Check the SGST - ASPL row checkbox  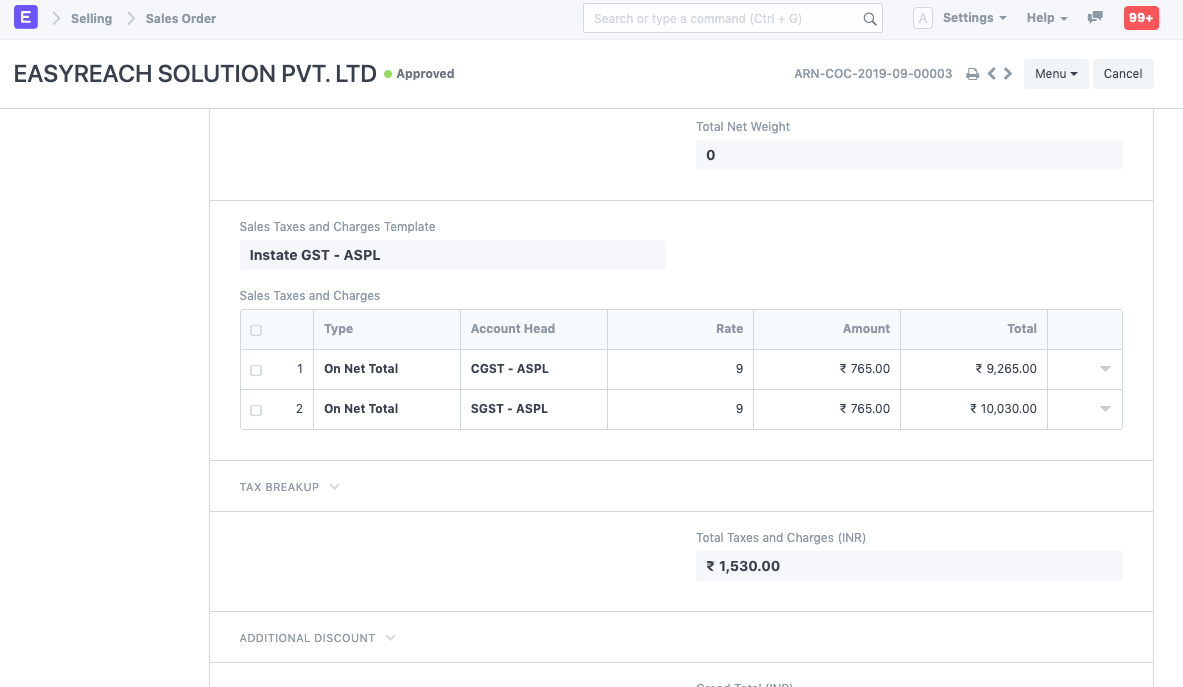(256, 410)
